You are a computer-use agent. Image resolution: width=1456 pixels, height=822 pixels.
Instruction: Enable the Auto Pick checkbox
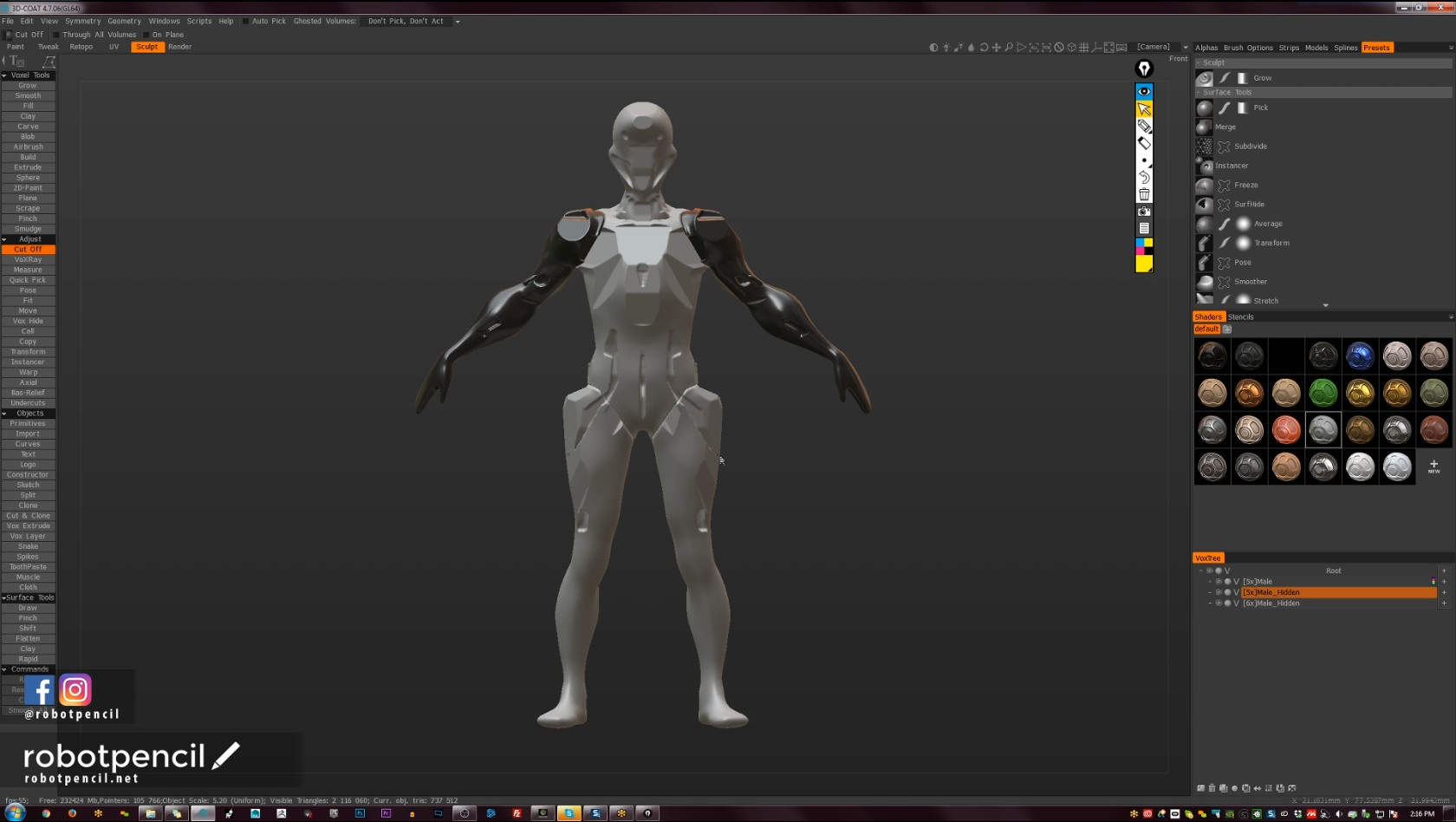click(245, 21)
